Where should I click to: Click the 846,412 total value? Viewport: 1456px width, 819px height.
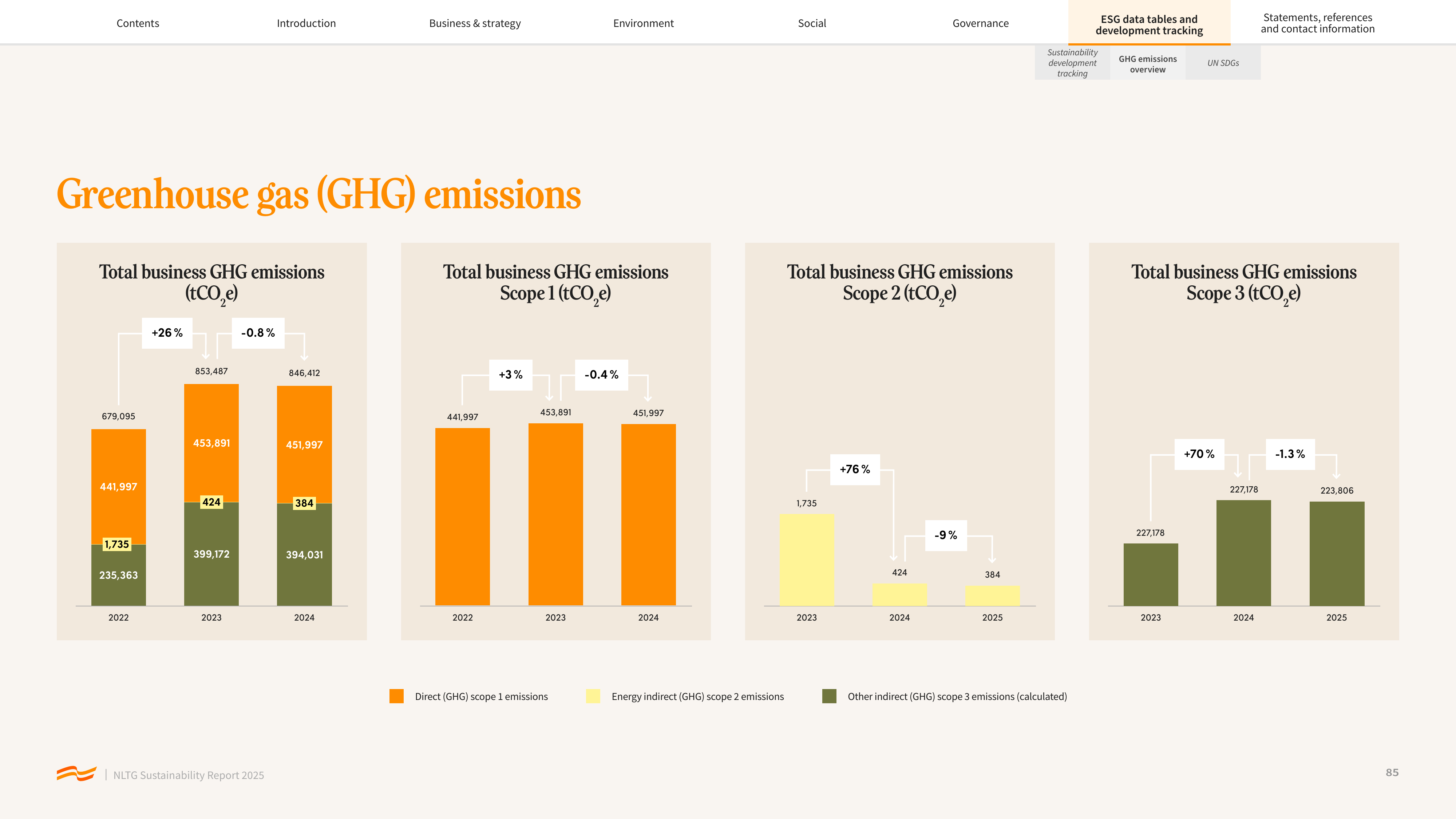[304, 373]
